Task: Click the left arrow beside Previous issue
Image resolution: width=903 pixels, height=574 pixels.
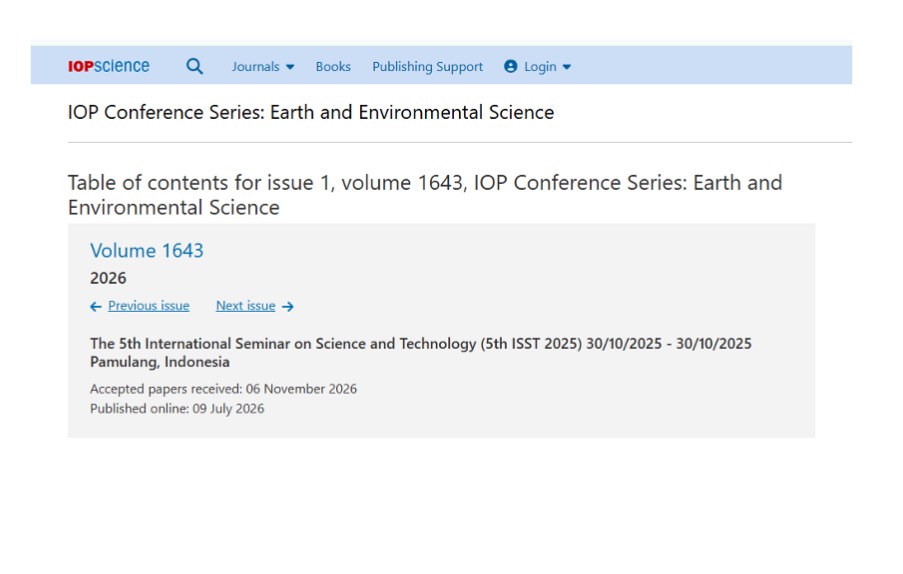Action: click(96, 307)
